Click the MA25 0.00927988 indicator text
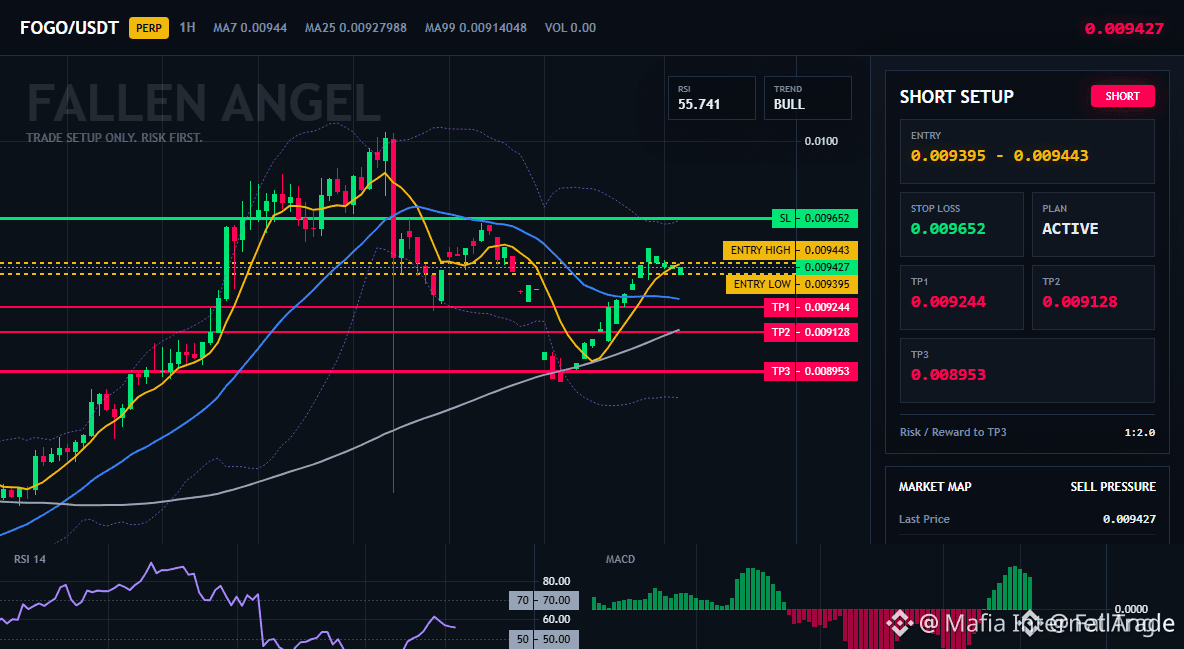 tap(356, 28)
